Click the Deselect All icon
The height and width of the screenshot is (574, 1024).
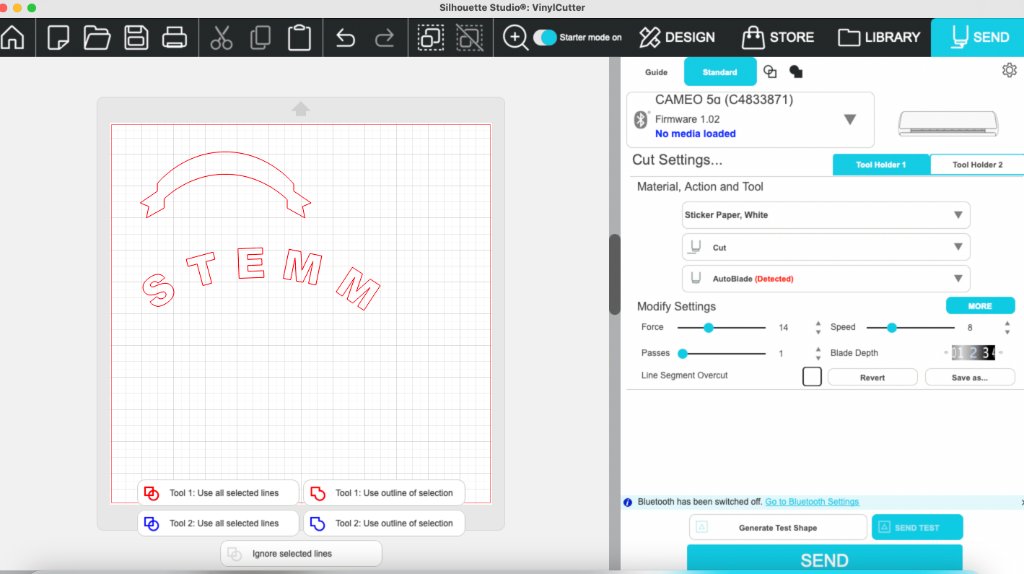point(470,37)
